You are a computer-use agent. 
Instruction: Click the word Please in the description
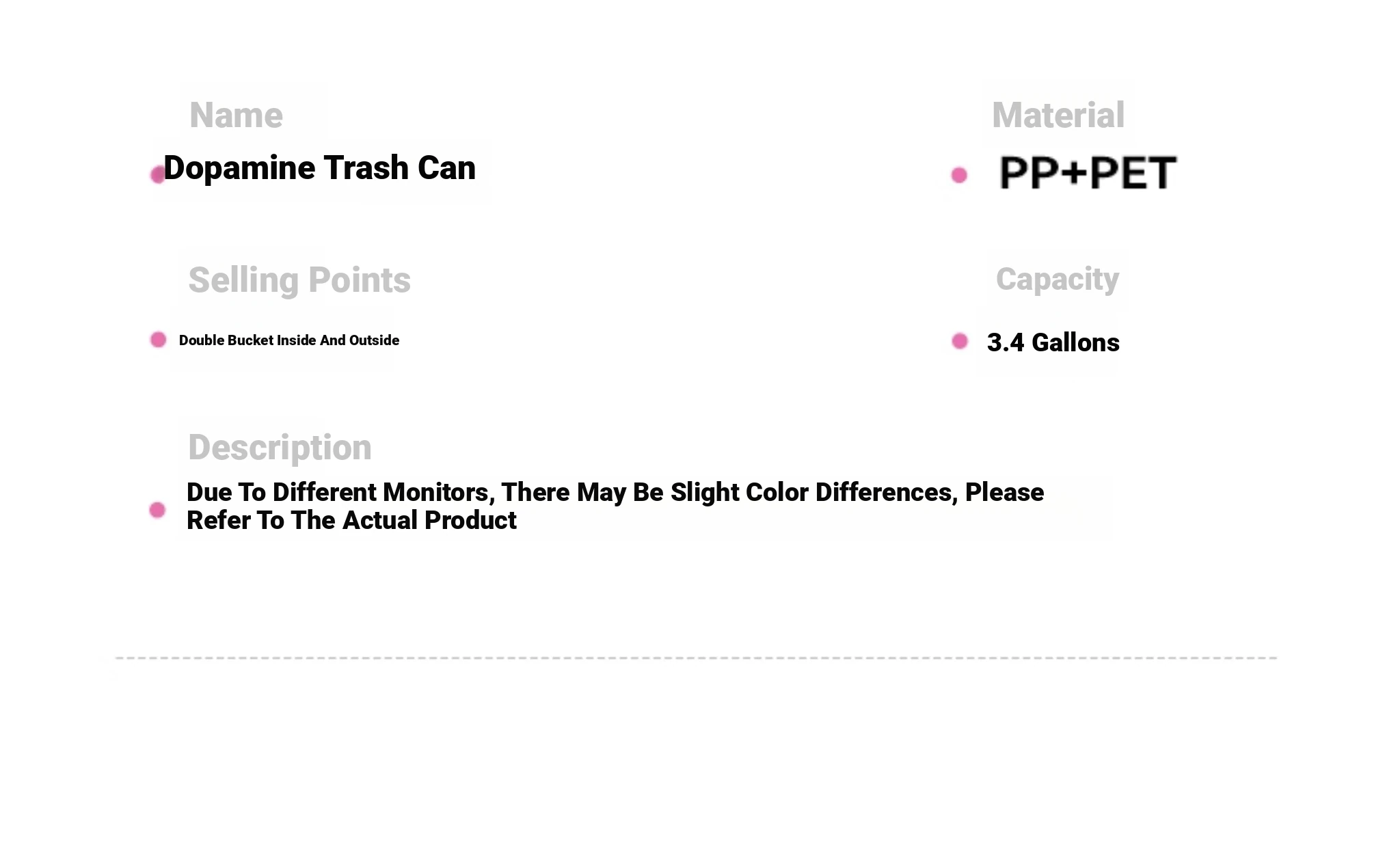1005,493
